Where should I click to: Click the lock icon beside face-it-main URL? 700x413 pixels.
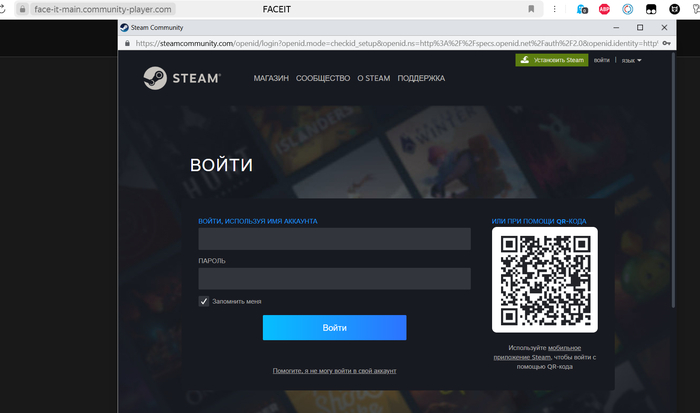pos(21,9)
